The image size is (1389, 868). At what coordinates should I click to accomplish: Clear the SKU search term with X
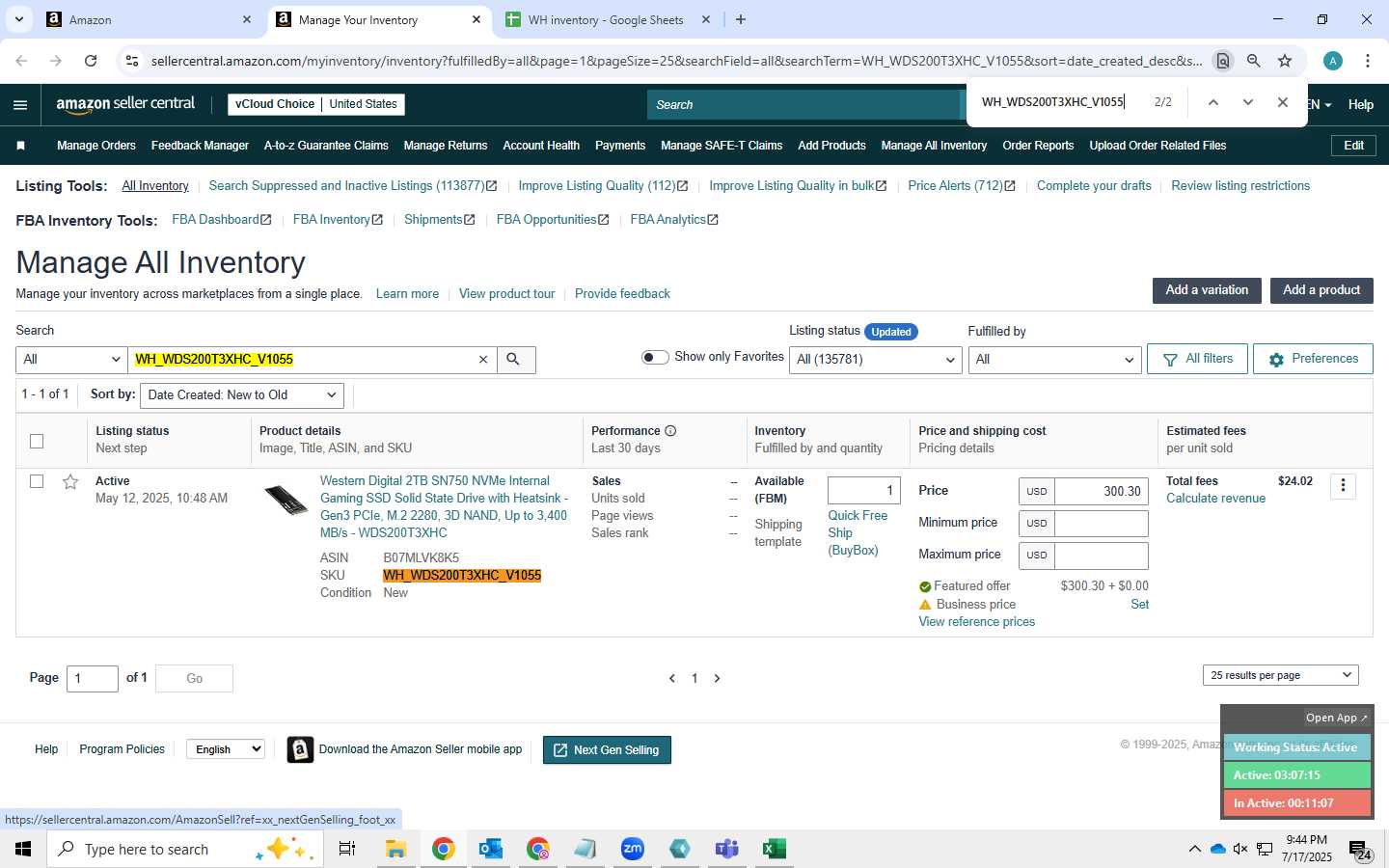[x=483, y=360]
